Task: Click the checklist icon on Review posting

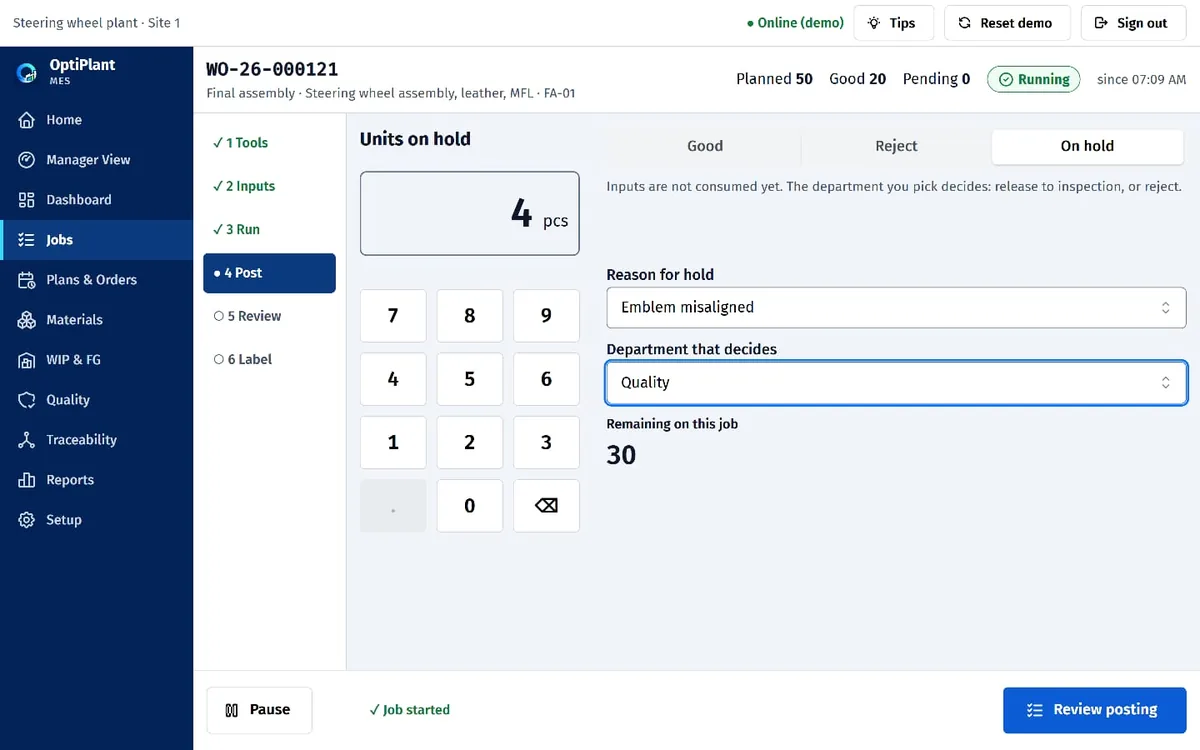Action: click(1035, 710)
